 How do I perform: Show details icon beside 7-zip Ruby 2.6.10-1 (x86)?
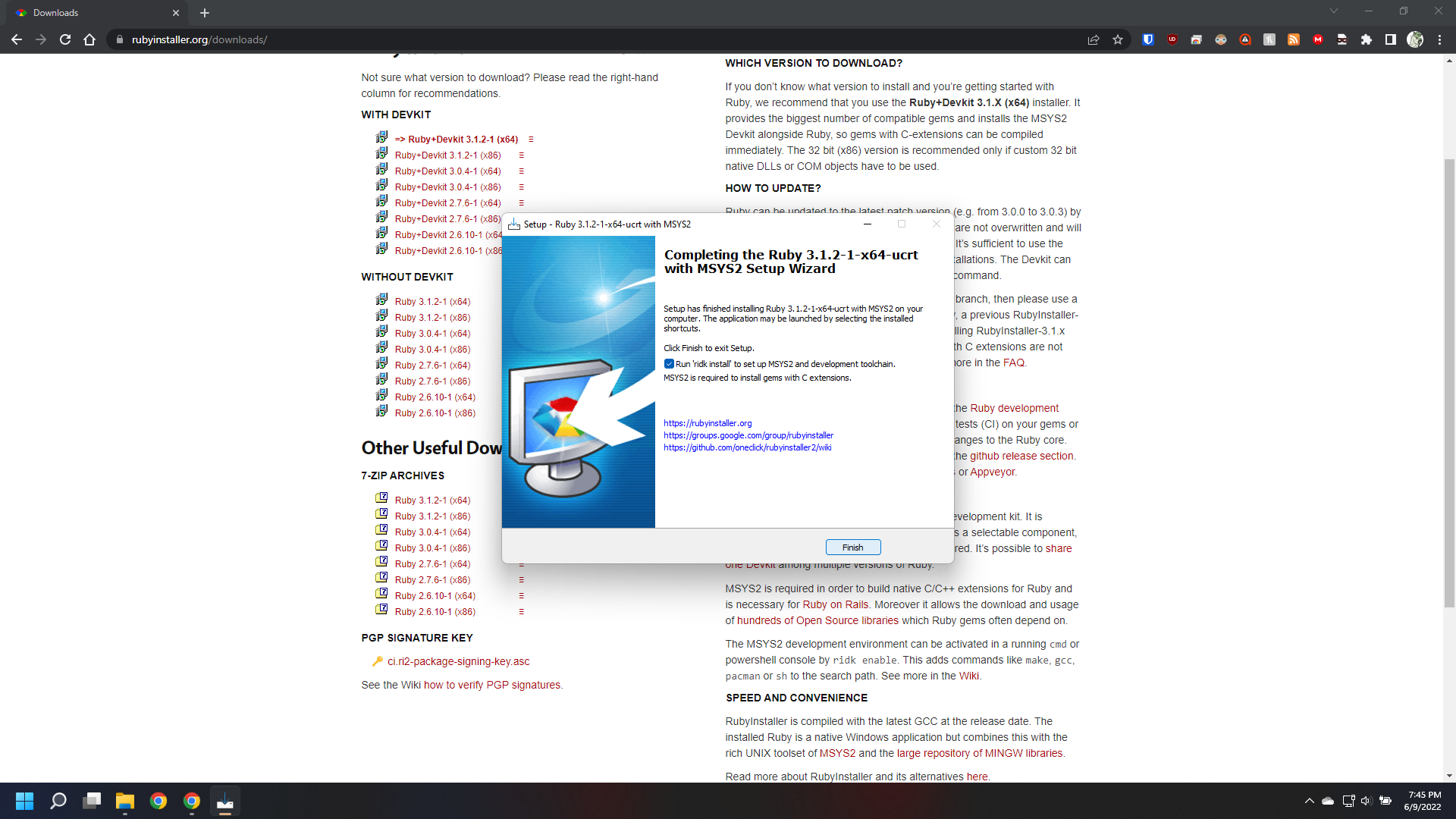point(521,612)
